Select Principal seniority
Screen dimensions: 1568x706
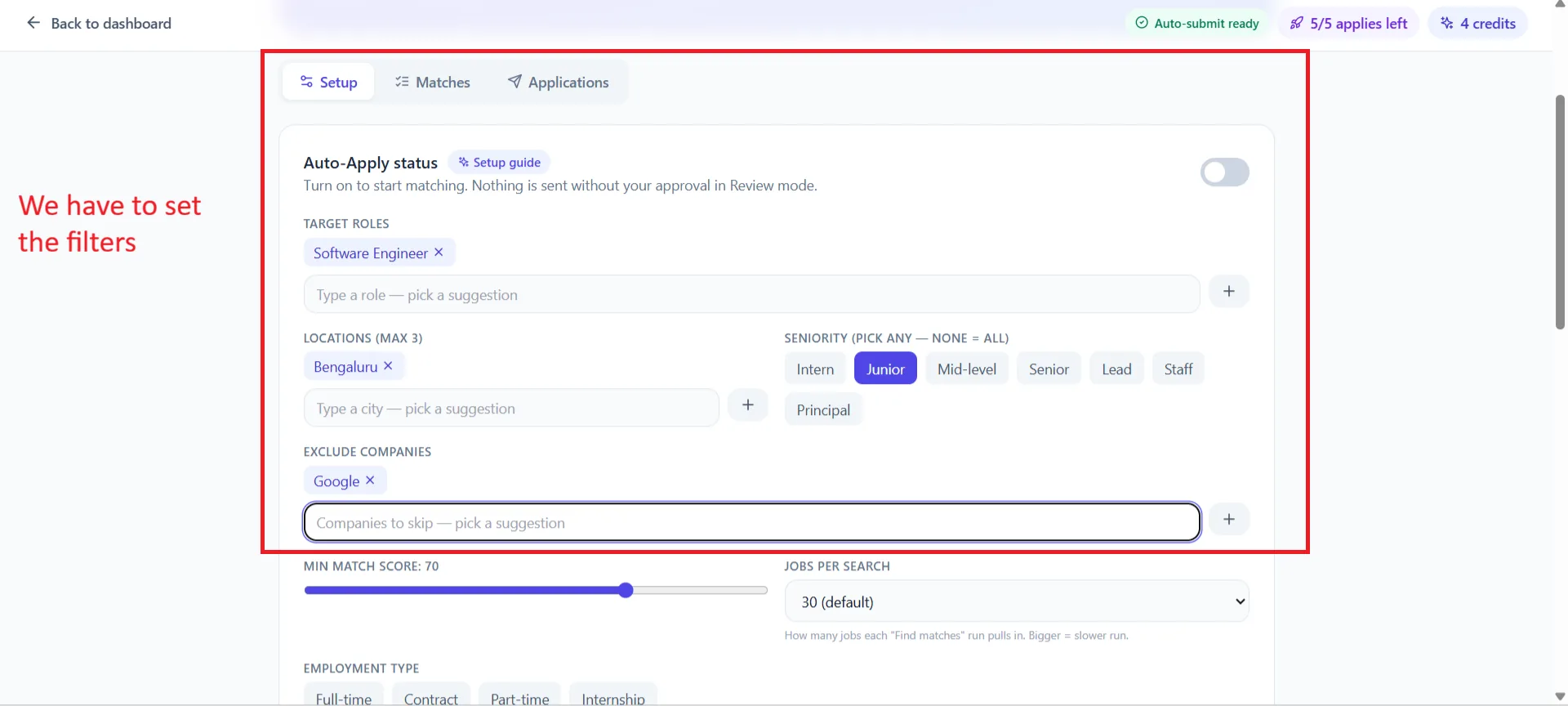823,409
